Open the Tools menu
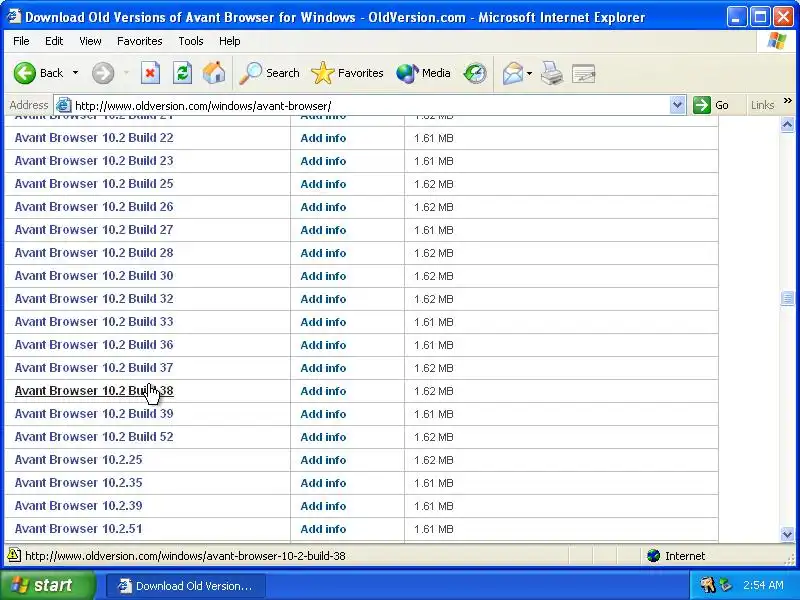800x600 pixels. tap(191, 41)
